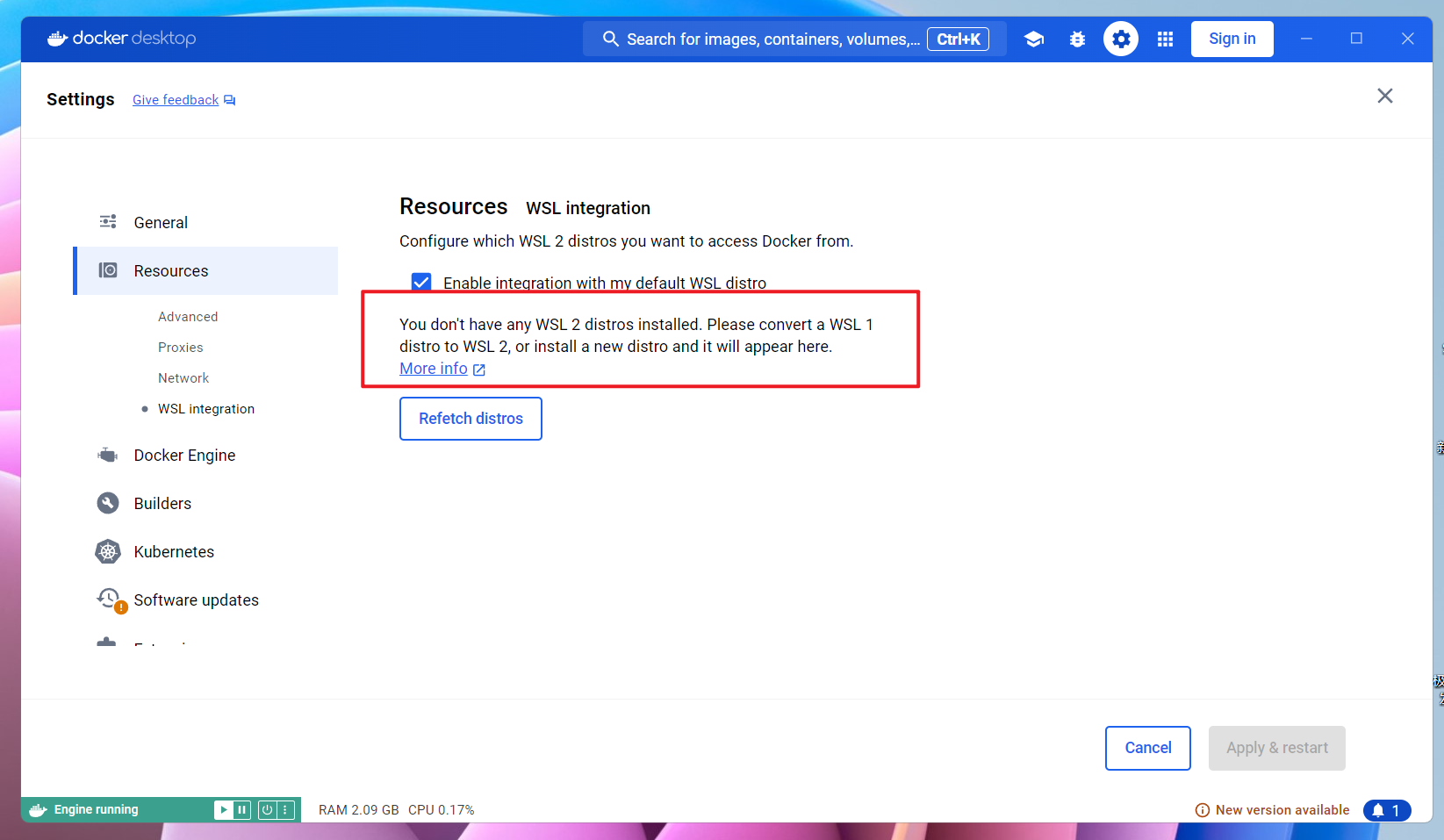Image resolution: width=1444 pixels, height=840 pixels.
Task: Close the Settings panel with the X
Action: (x=1384, y=96)
